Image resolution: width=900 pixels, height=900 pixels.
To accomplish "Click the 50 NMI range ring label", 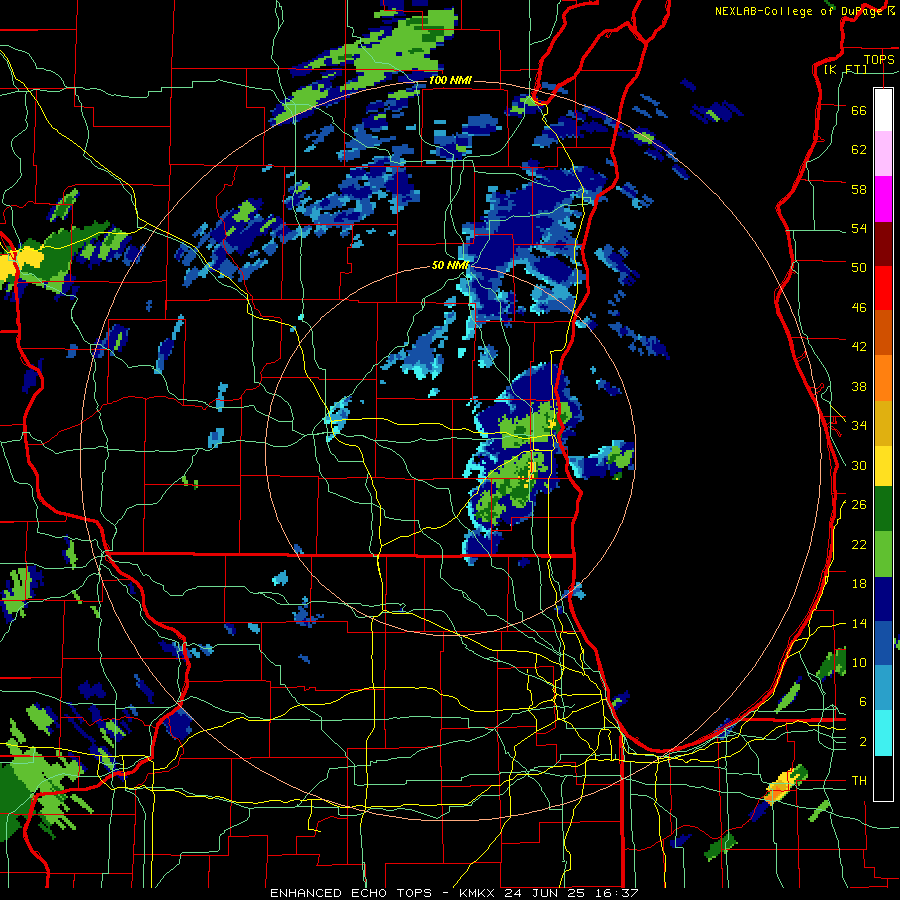I will click(x=450, y=266).
